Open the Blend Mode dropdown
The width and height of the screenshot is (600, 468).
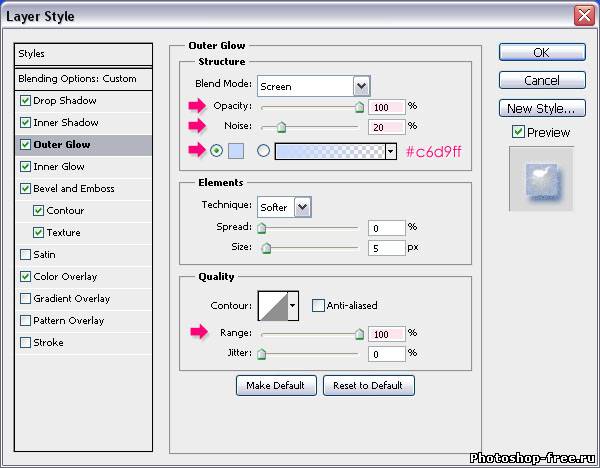click(361, 86)
